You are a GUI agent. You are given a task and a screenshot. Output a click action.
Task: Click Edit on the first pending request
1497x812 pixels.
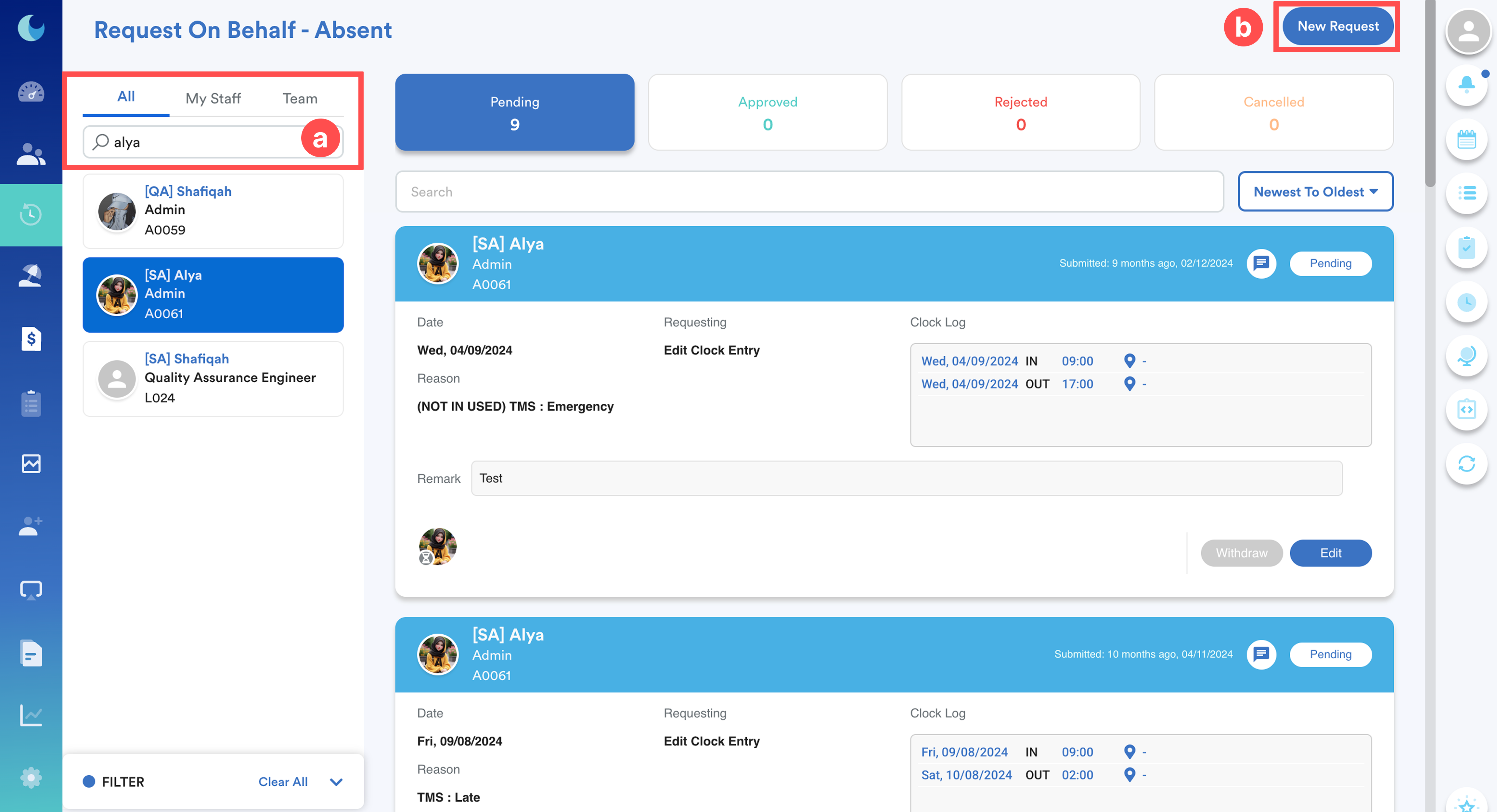tap(1330, 553)
